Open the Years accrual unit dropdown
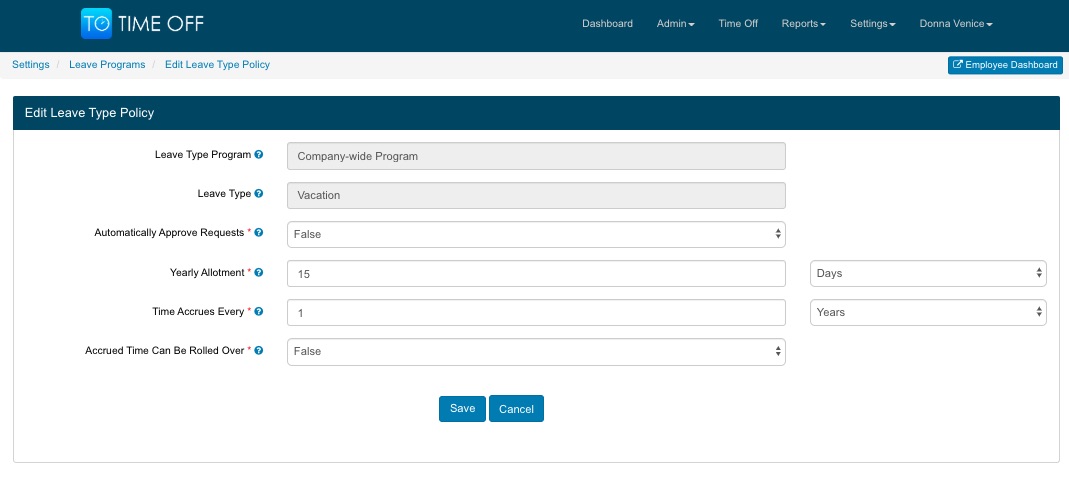 point(927,312)
